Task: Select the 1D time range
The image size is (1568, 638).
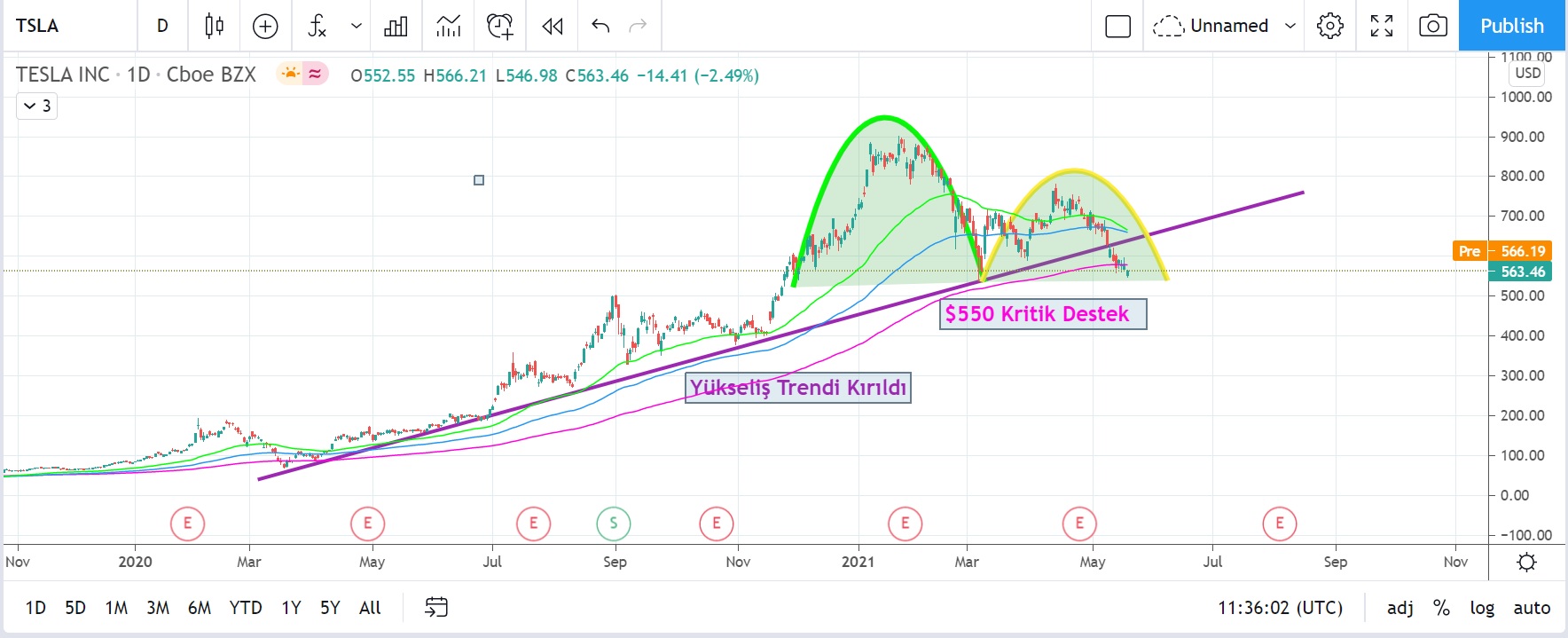Action: click(x=35, y=608)
